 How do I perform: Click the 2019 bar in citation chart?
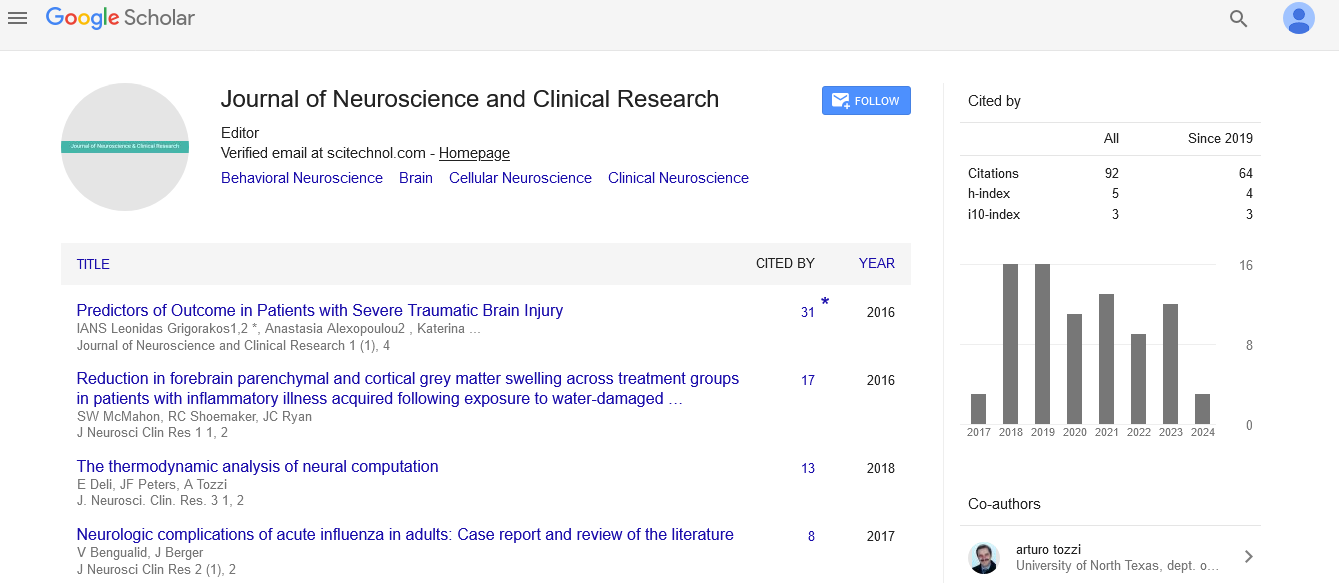[1043, 344]
